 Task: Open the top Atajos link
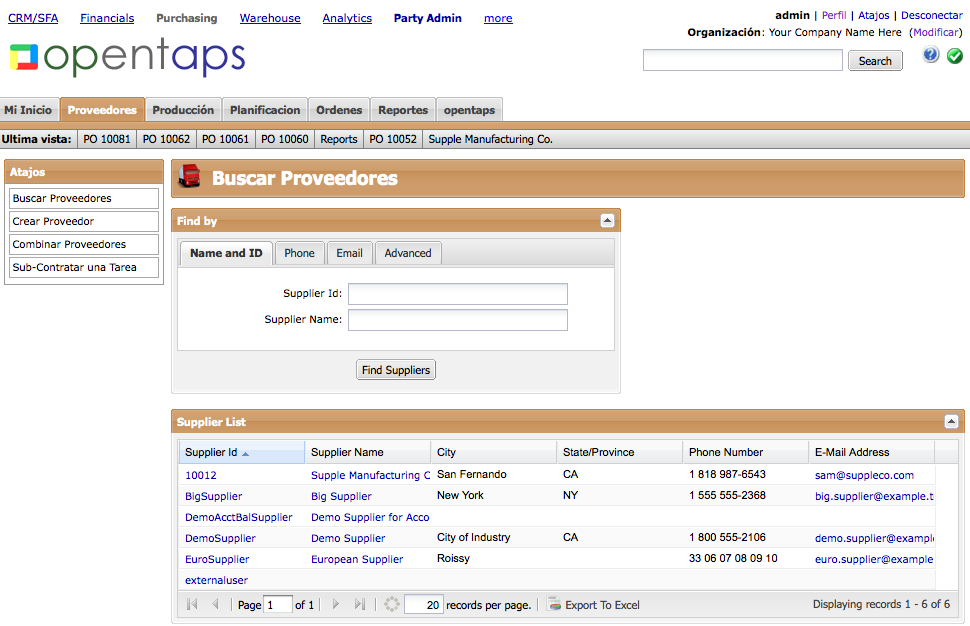(x=873, y=15)
